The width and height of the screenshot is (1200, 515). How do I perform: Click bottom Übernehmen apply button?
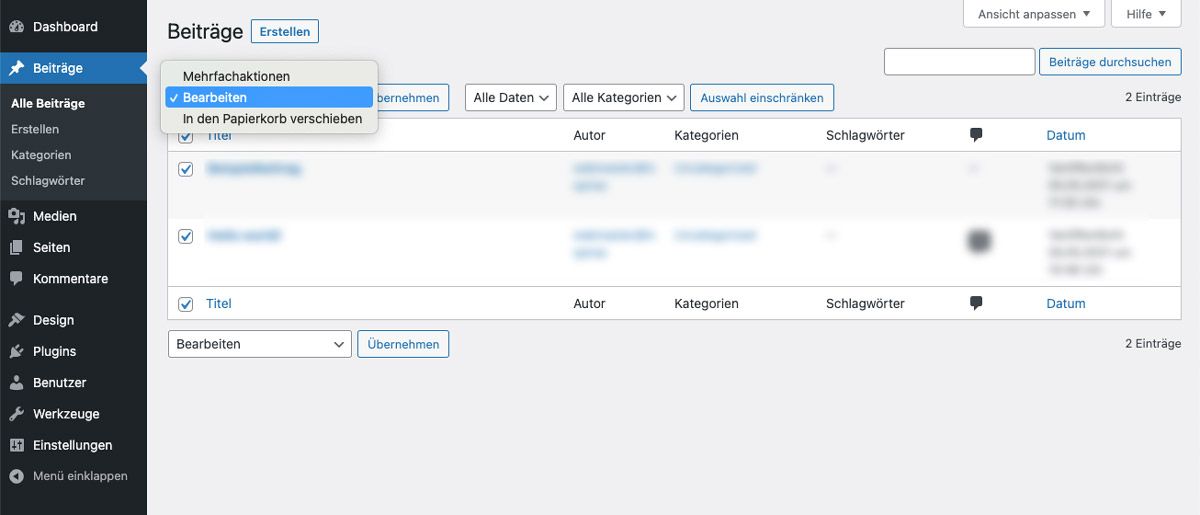pos(403,344)
